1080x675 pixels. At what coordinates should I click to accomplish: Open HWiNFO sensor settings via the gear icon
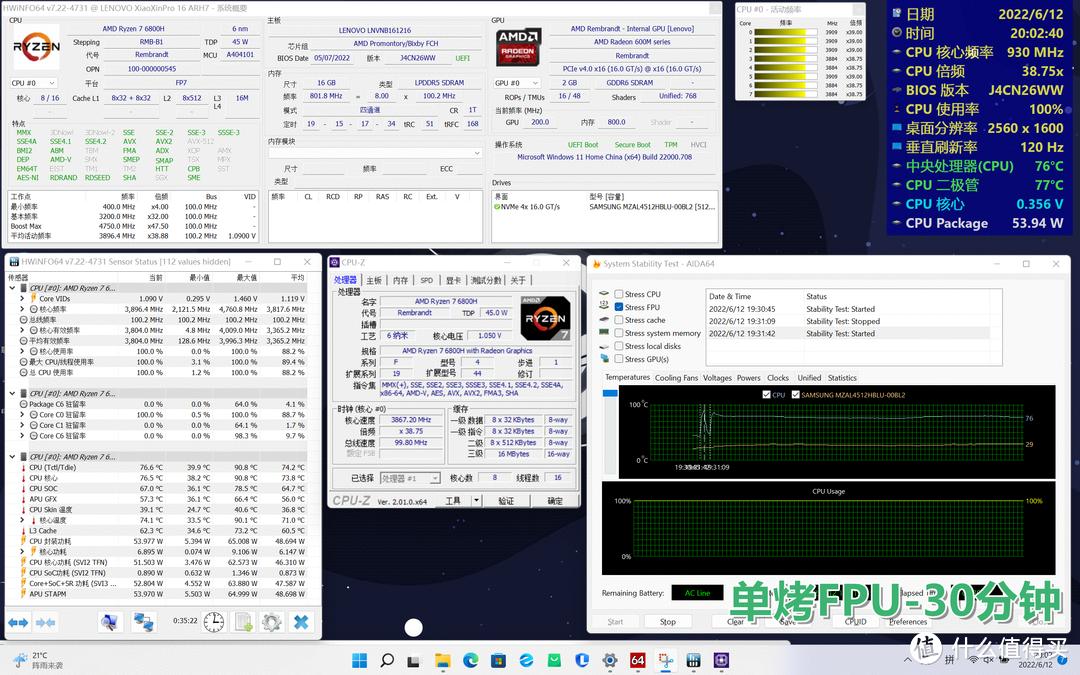pos(273,622)
